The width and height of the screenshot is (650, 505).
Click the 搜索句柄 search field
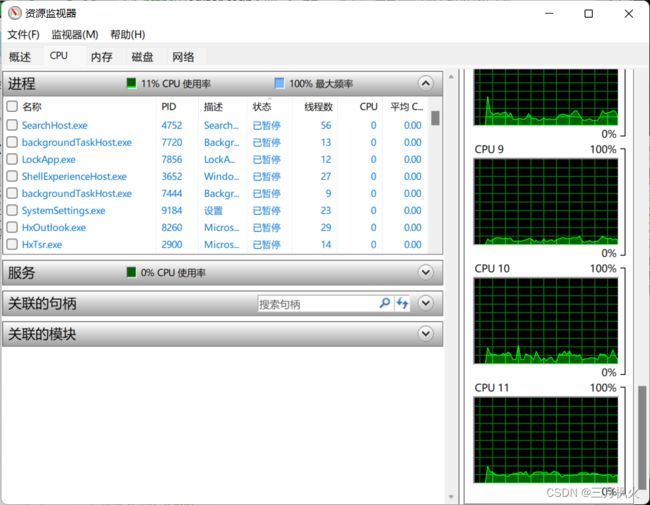pyautogui.click(x=318, y=304)
